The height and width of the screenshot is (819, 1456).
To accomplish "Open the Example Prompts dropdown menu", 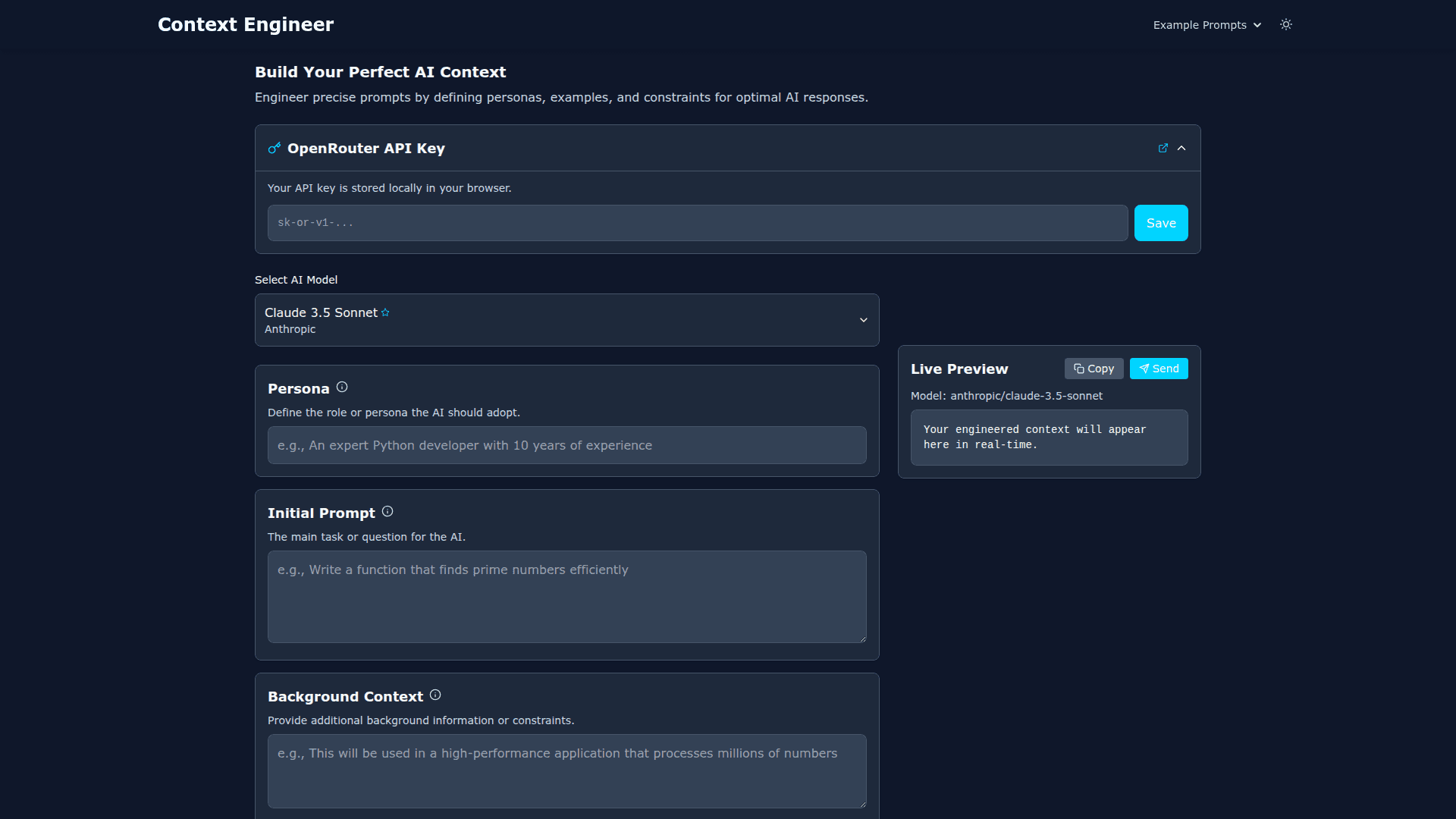I will point(1207,25).
